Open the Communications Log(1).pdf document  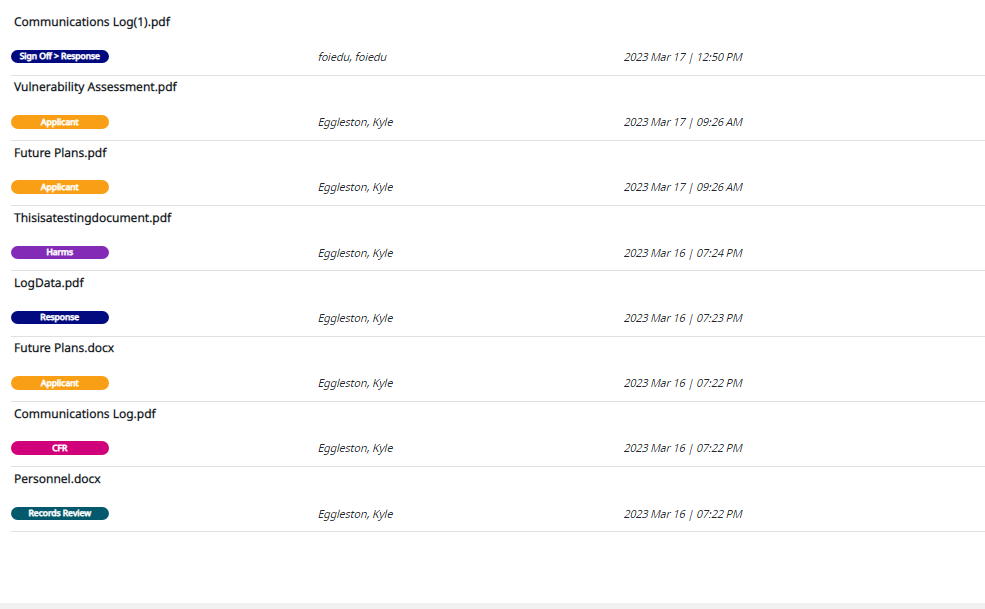tap(92, 21)
